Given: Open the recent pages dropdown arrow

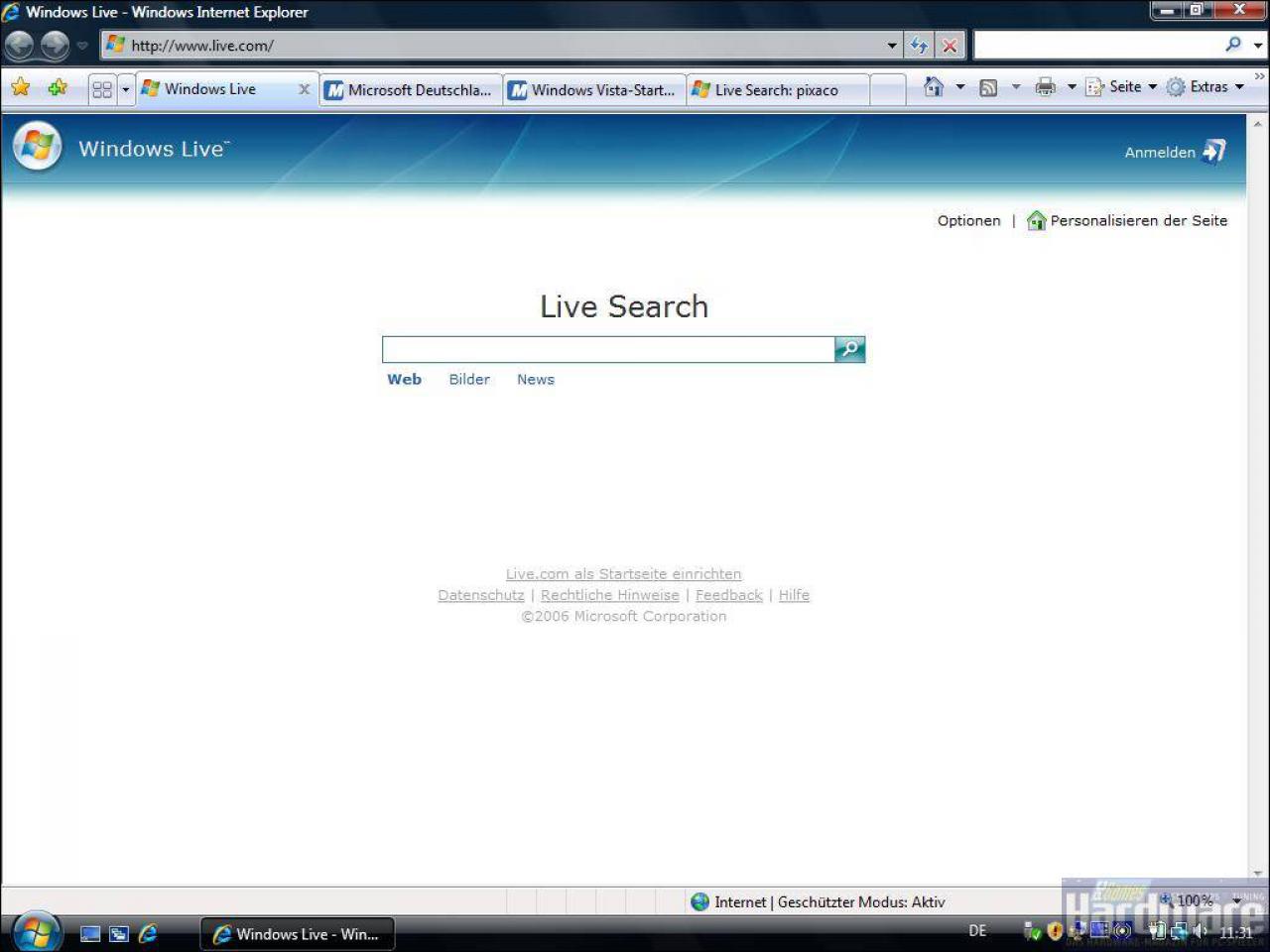Looking at the screenshot, I should pyautogui.click(x=82, y=46).
